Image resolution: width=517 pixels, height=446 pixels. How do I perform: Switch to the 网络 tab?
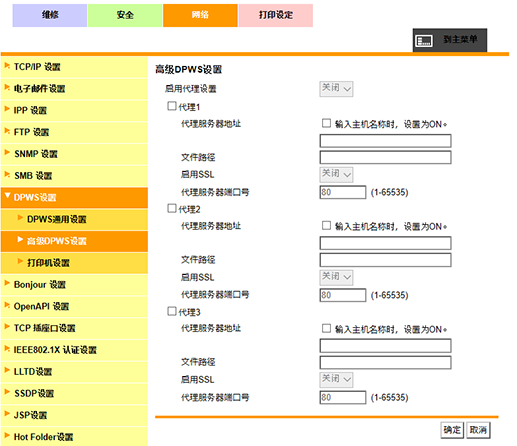point(200,15)
